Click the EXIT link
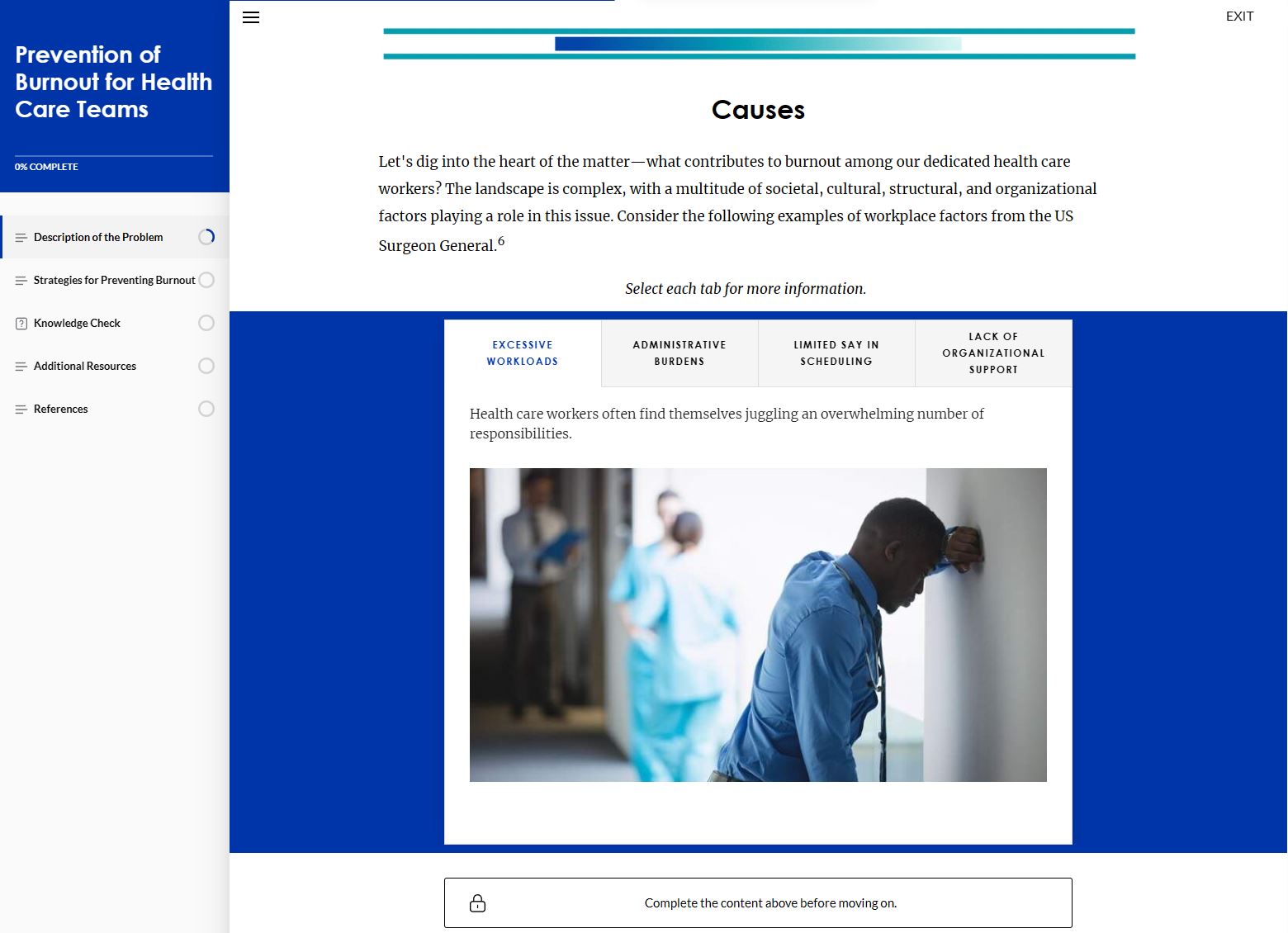Image resolution: width=1288 pixels, height=933 pixels. [1239, 17]
